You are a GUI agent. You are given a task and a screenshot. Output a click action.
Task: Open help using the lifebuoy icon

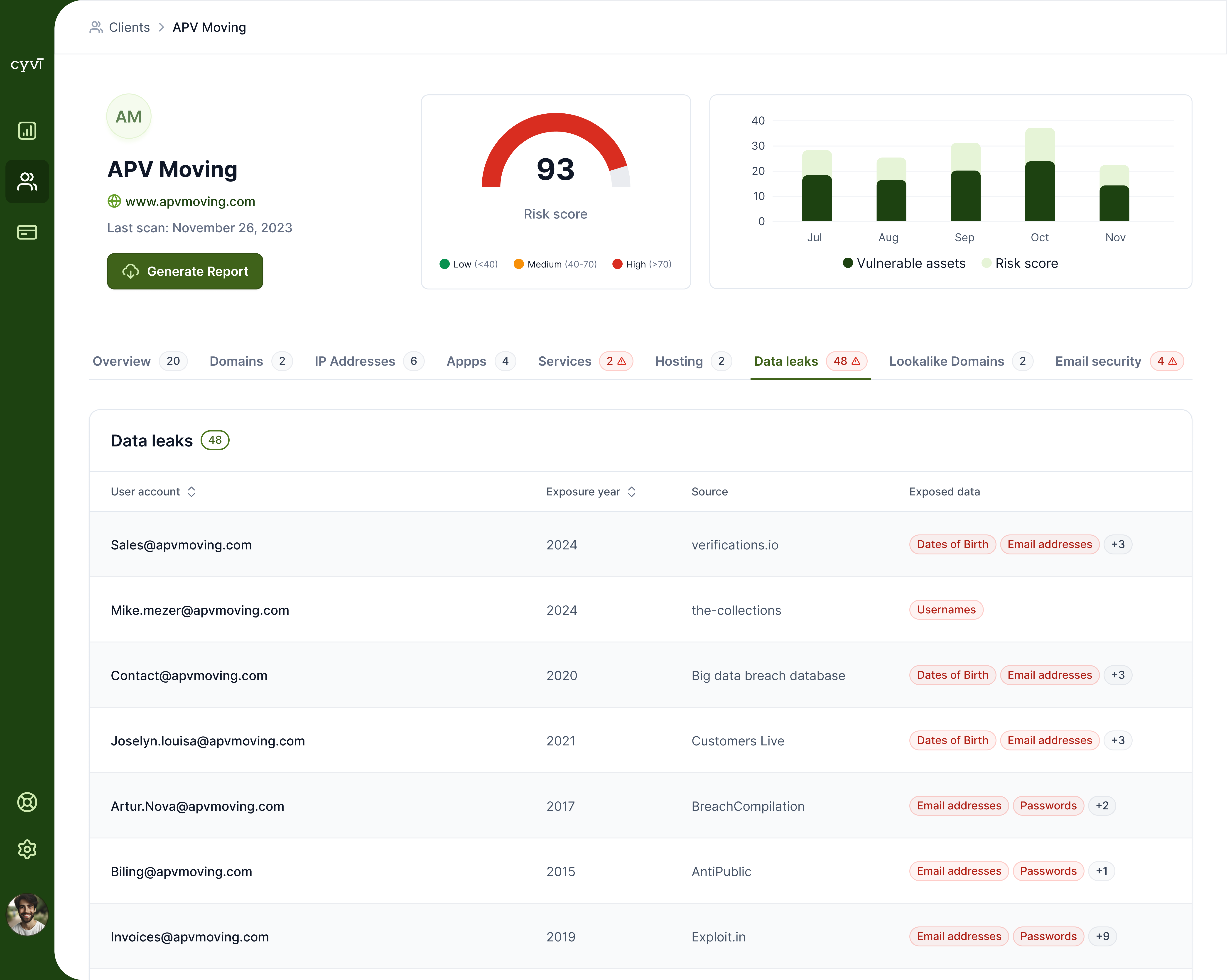(27, 802)
